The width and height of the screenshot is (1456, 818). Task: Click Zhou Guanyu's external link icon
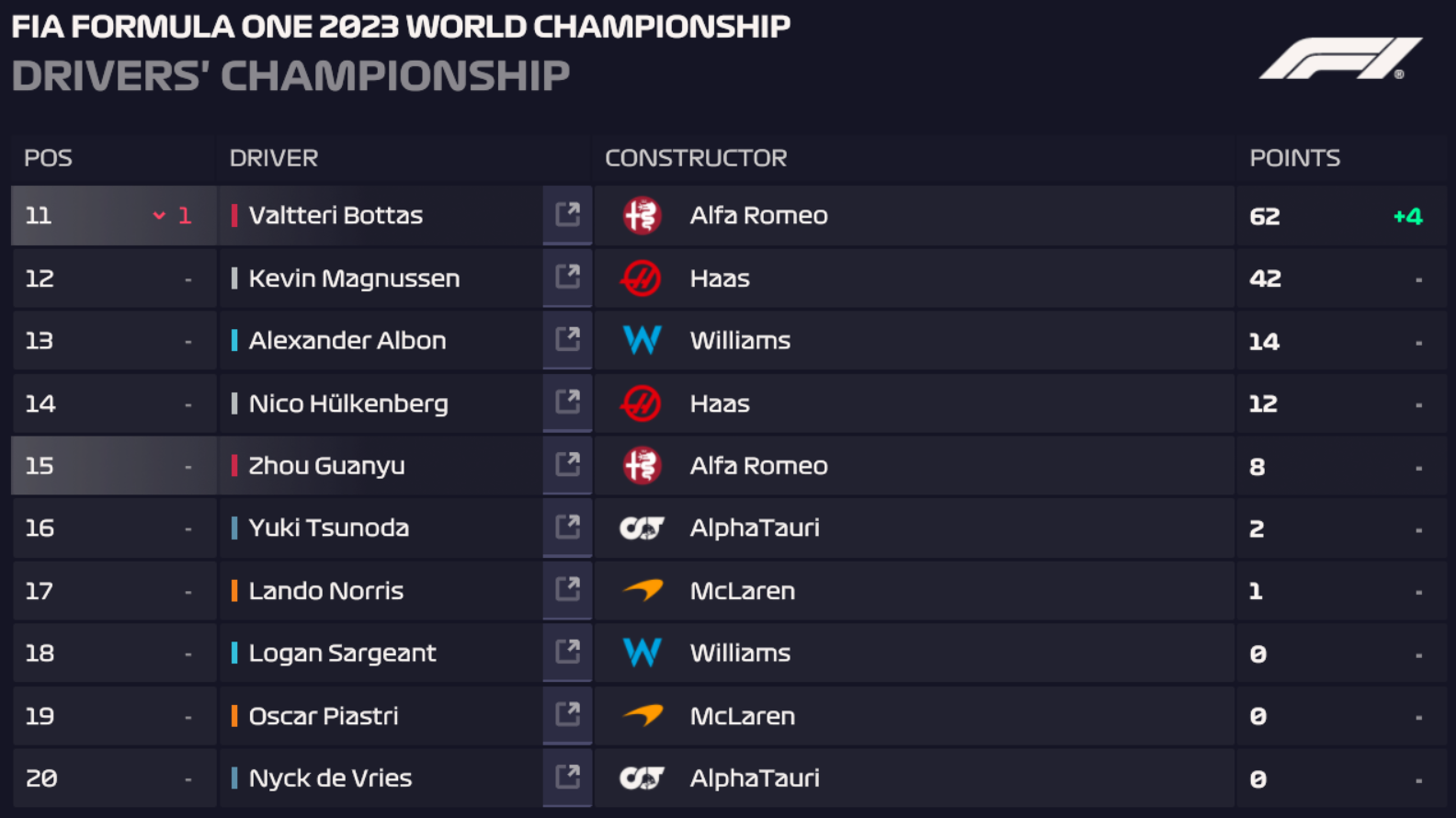tap(567, 464)
